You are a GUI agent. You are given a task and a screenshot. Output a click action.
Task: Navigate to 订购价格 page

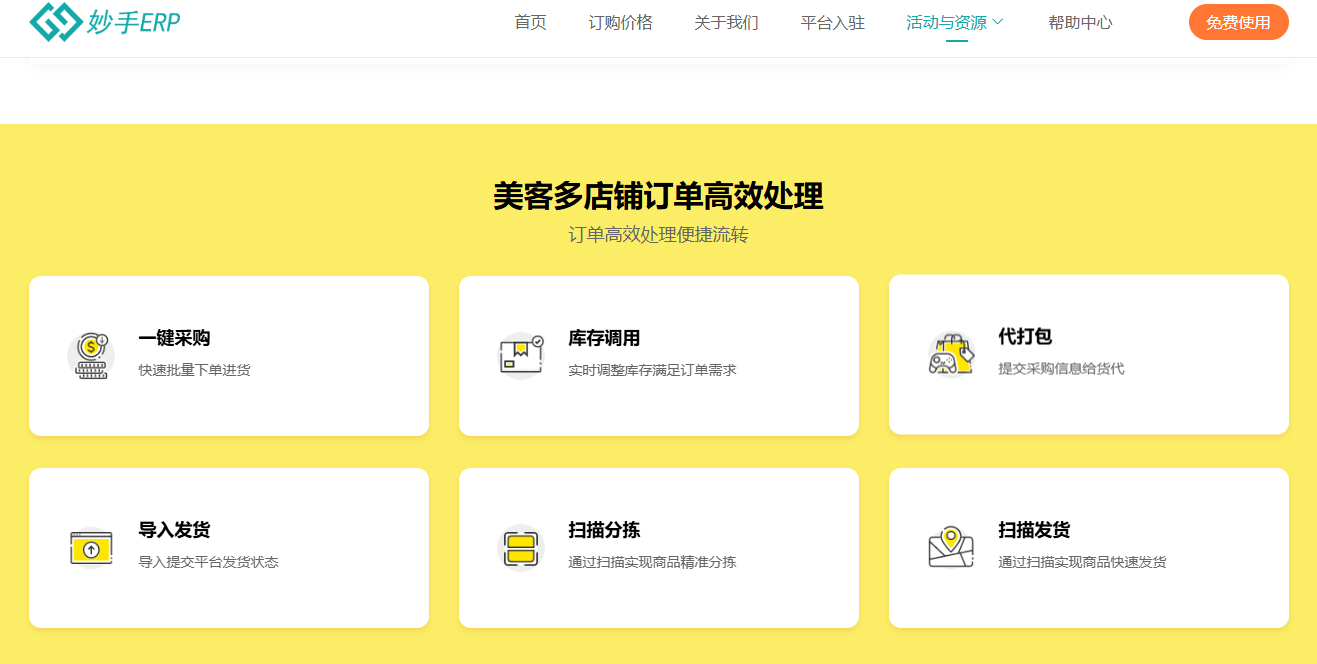coord(621,22)
